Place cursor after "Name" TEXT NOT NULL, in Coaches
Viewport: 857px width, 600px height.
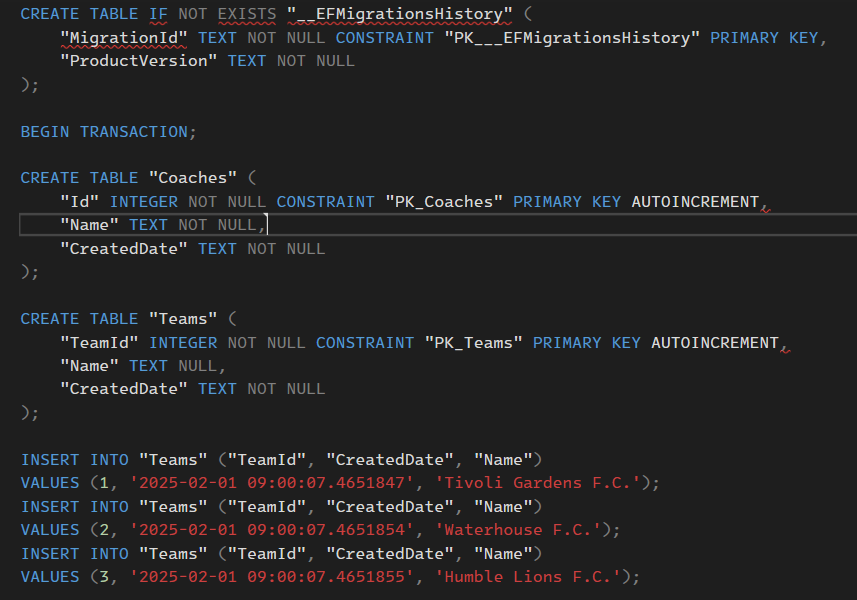pyautogui.click(x=267, y=225)
